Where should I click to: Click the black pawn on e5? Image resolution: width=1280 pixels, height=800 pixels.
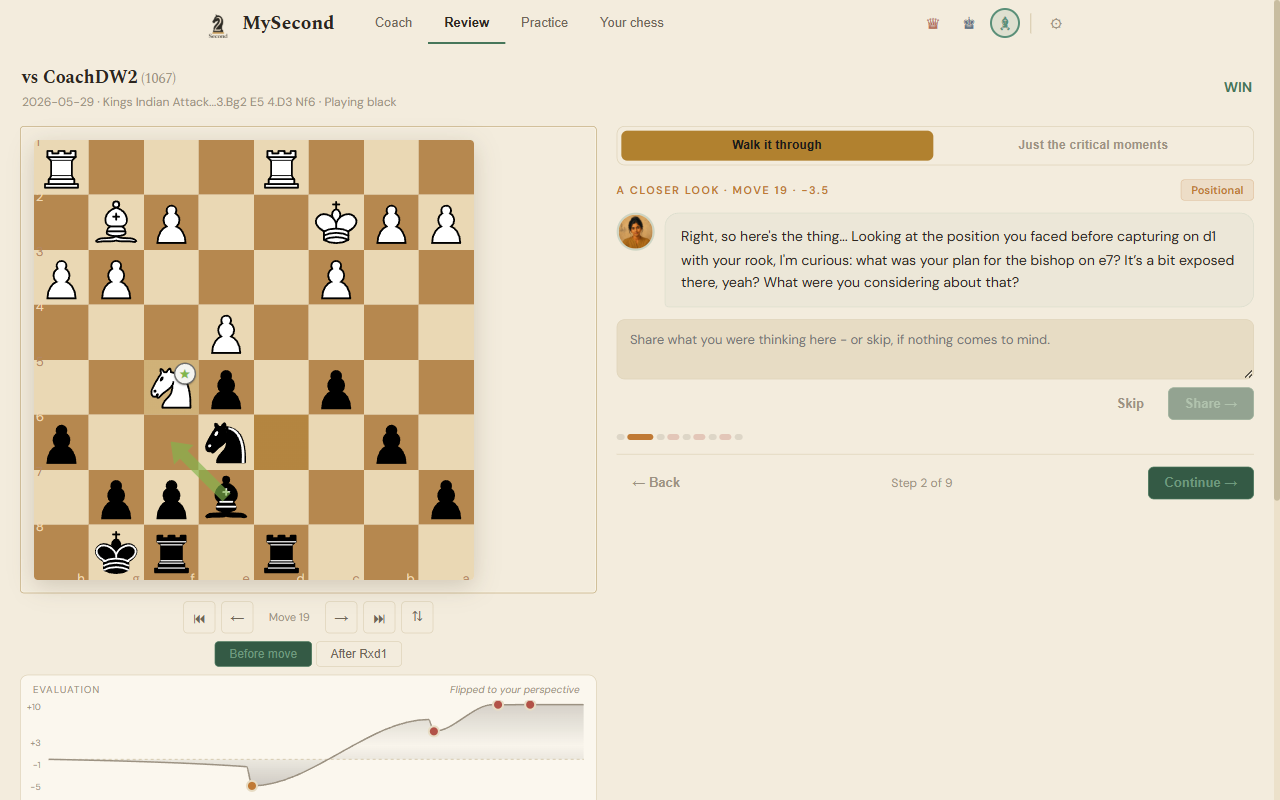click(x=226, y=388)
